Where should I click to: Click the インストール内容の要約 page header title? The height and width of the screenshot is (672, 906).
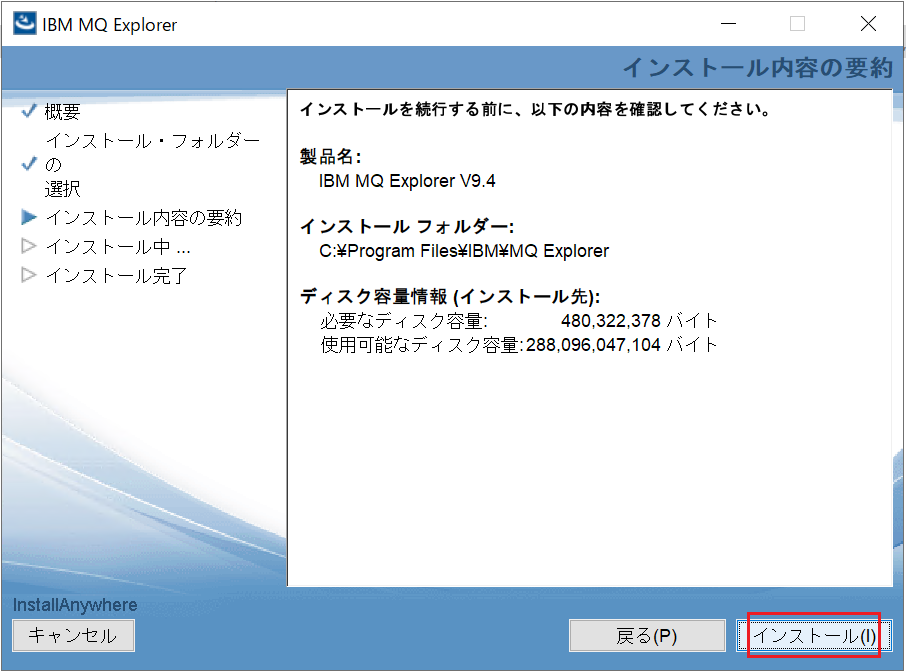(758, 68)
